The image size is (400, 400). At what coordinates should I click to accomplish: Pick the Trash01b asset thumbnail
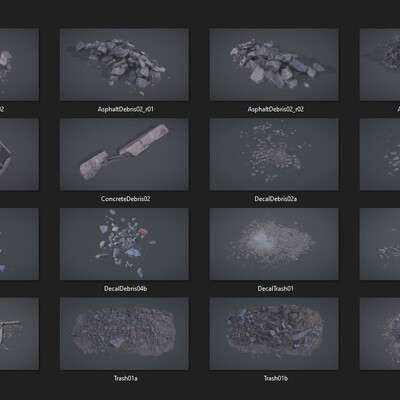click(274, 334)
